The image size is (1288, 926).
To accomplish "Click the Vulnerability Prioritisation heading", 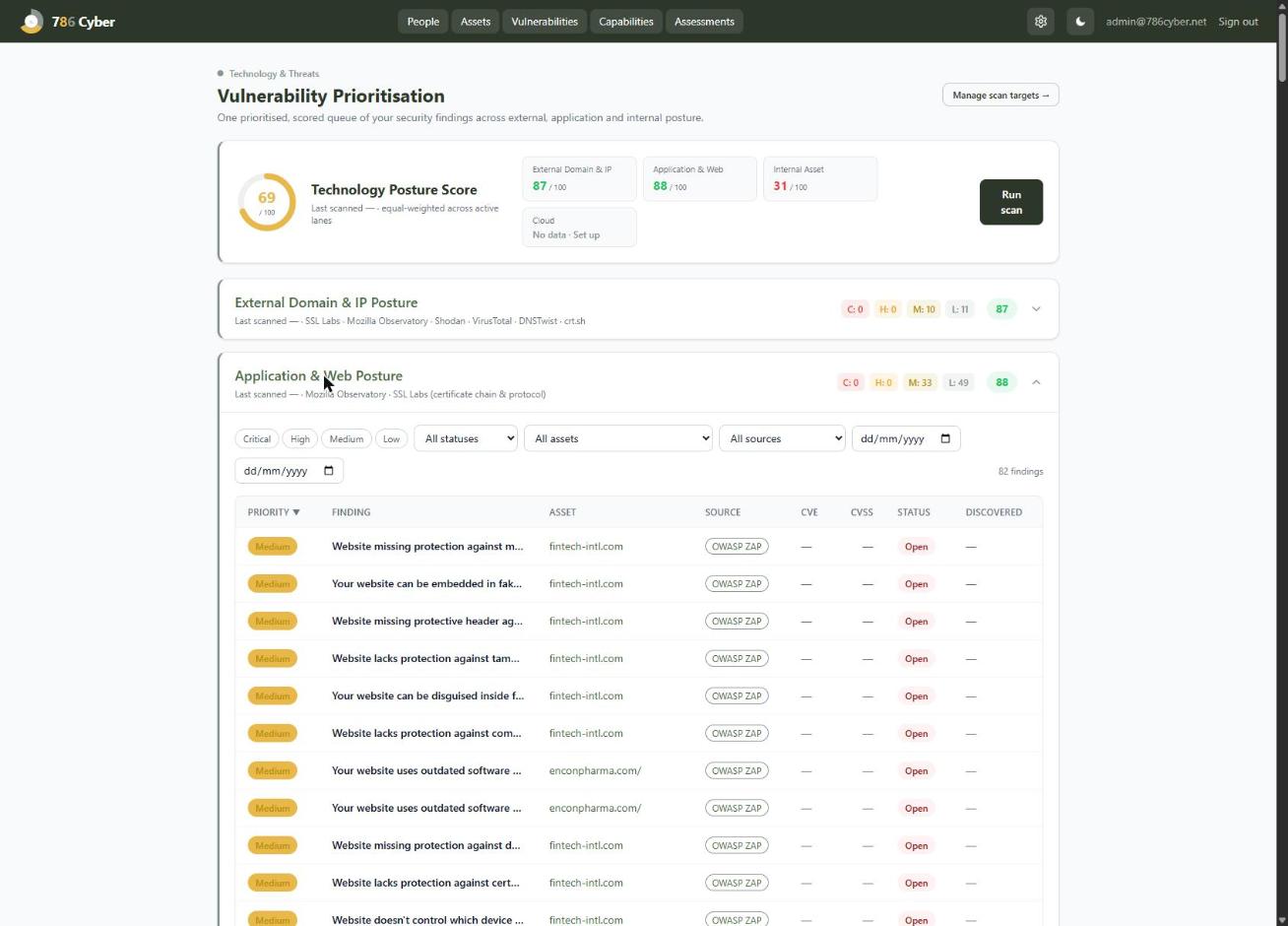I will tap(331, 96).
